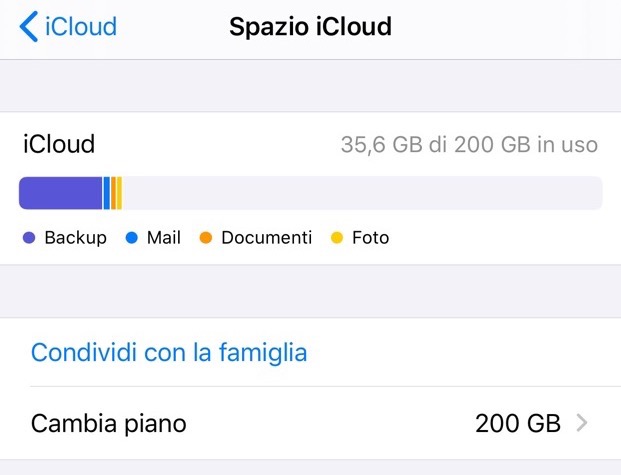Image resolution: width=621 pixels, height=475 pixels.
Task: Click the orange Documenti legend dot
Action: point(206,238)
